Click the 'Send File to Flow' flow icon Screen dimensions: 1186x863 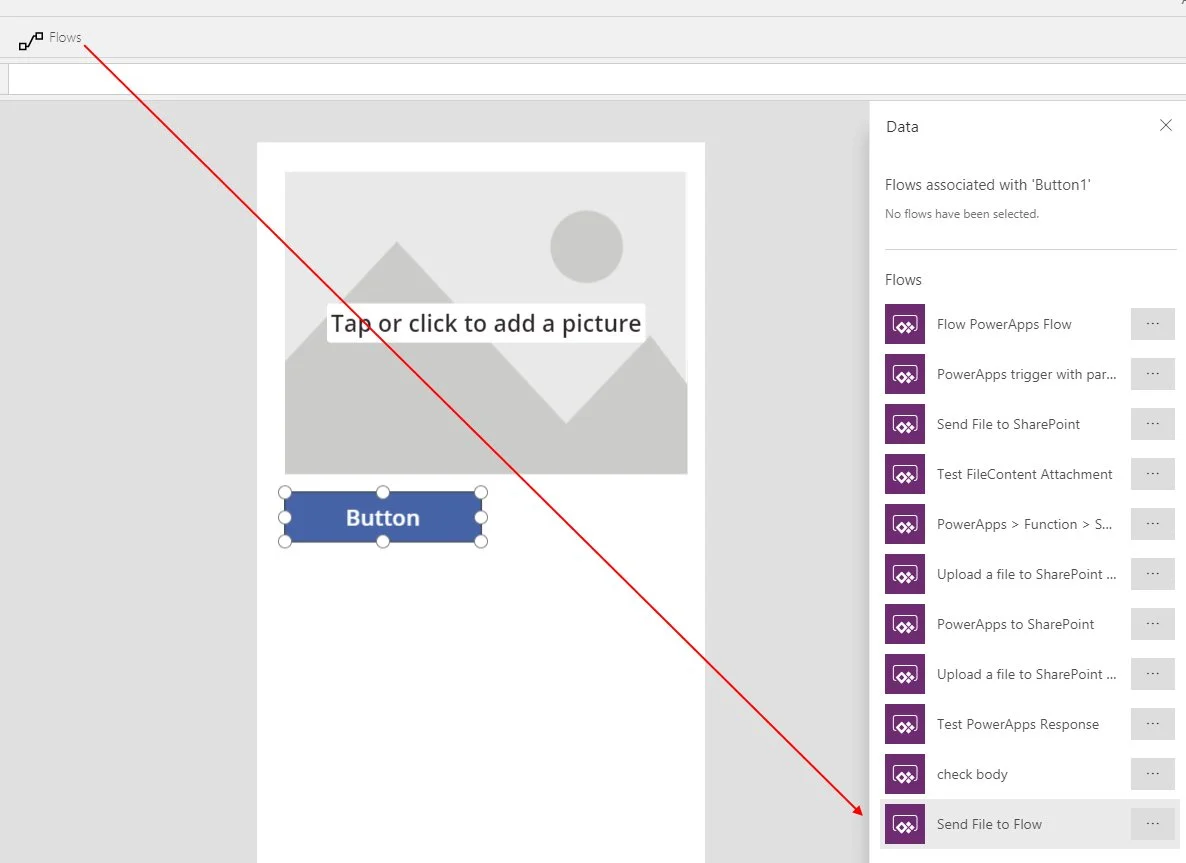(904, 824)
